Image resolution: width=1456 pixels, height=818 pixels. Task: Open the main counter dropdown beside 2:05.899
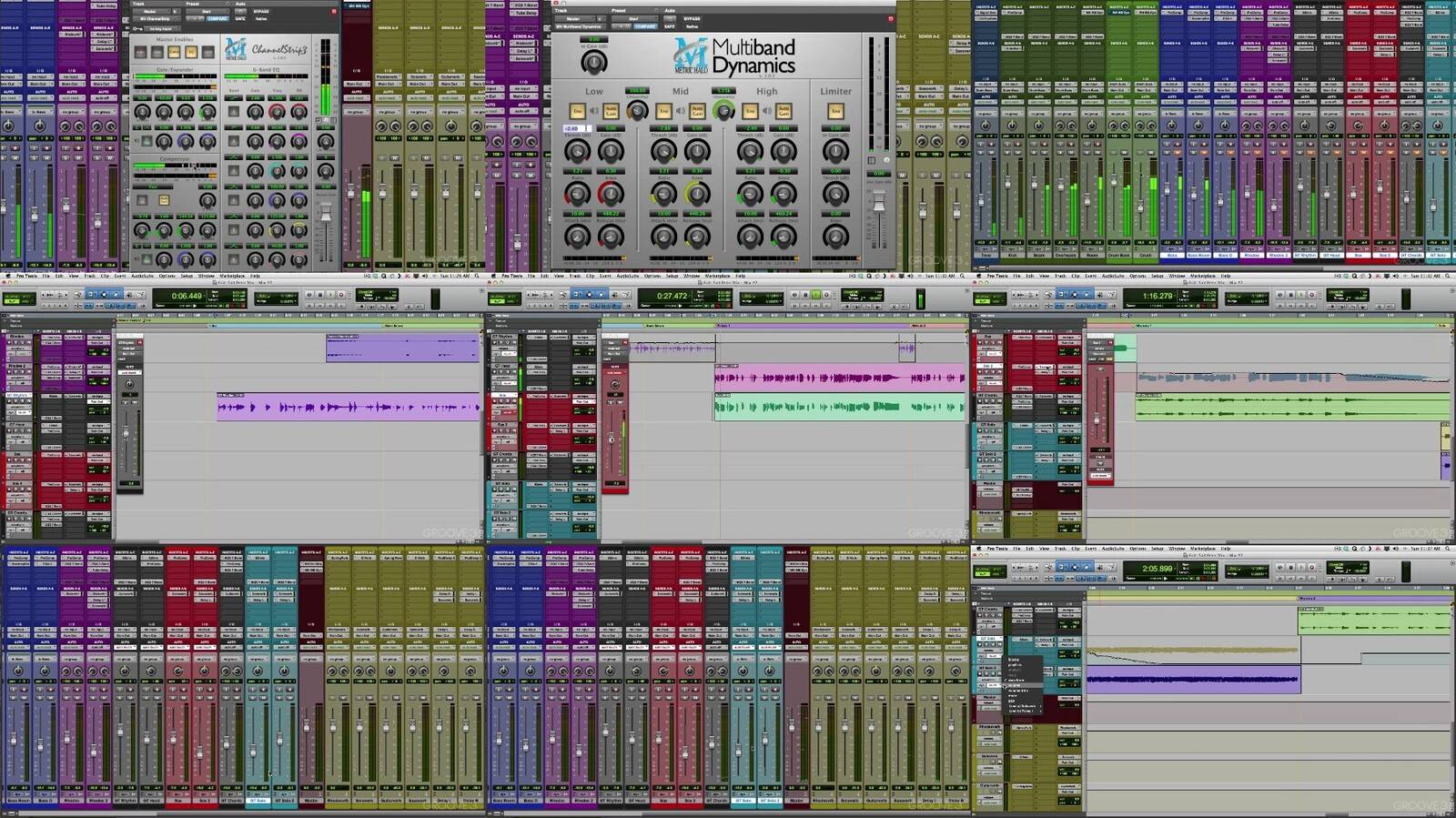[1175, 568]
